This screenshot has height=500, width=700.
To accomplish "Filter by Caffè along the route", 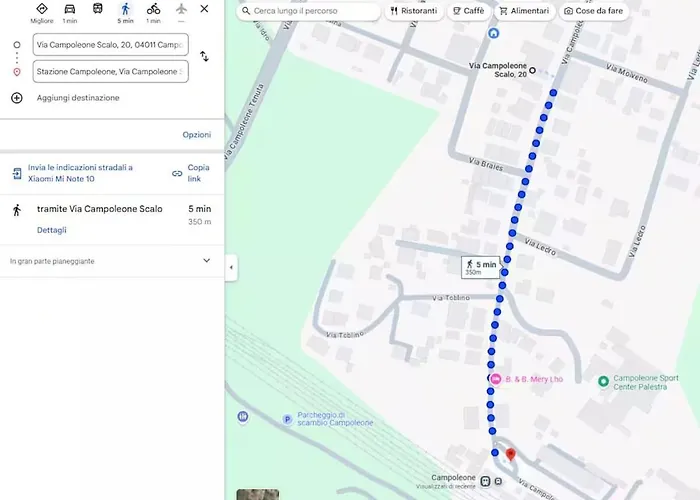I will 469,11.
